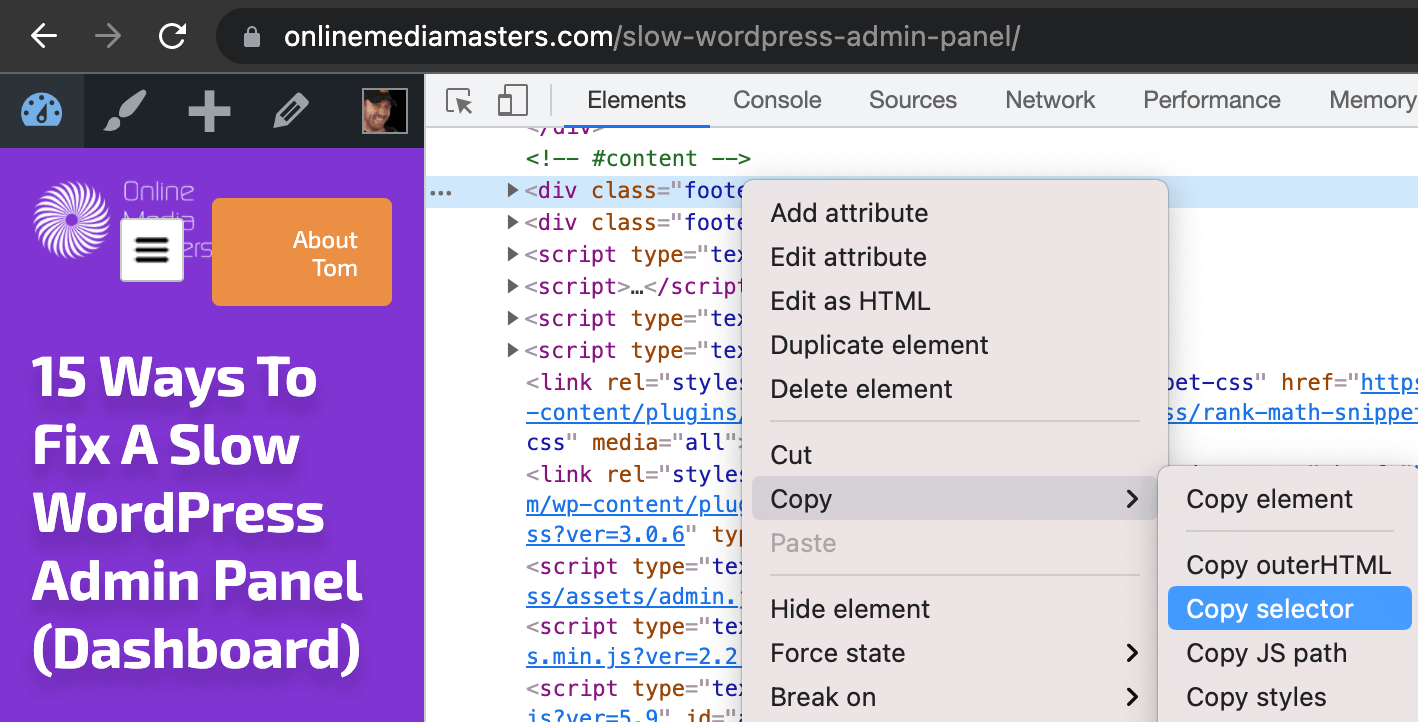
Task: Click the 15 Ways To Fix headline
Action: [x=198, y=512]
